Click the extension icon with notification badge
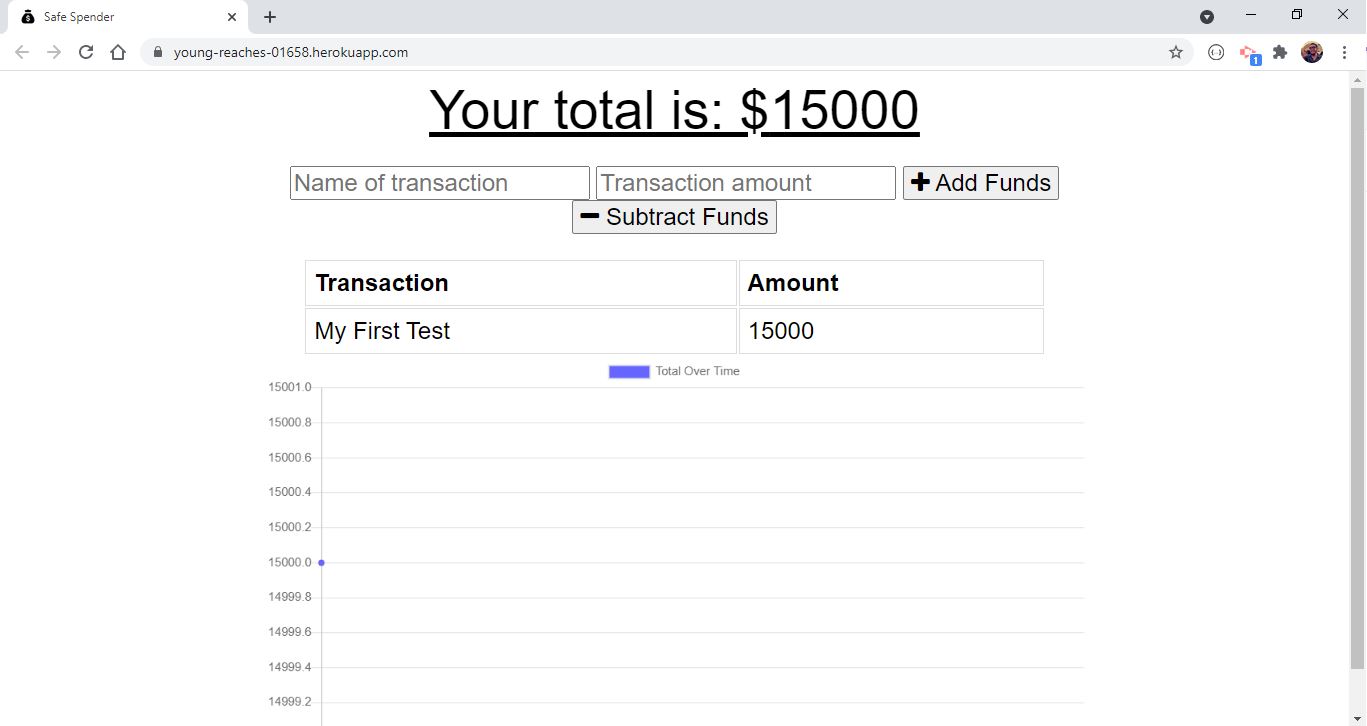1367x726 pixels. click(1248, 52)
